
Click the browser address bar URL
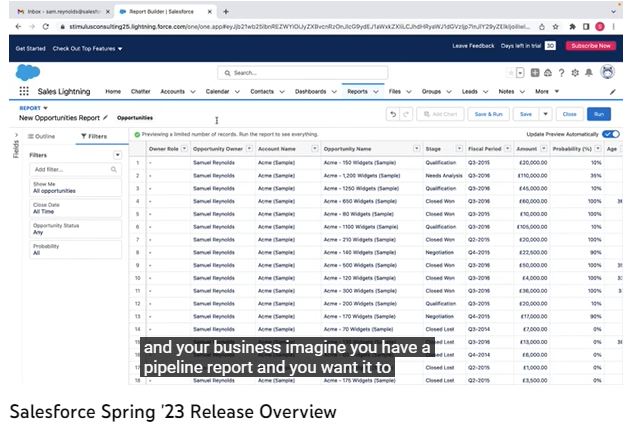point(299,27)
